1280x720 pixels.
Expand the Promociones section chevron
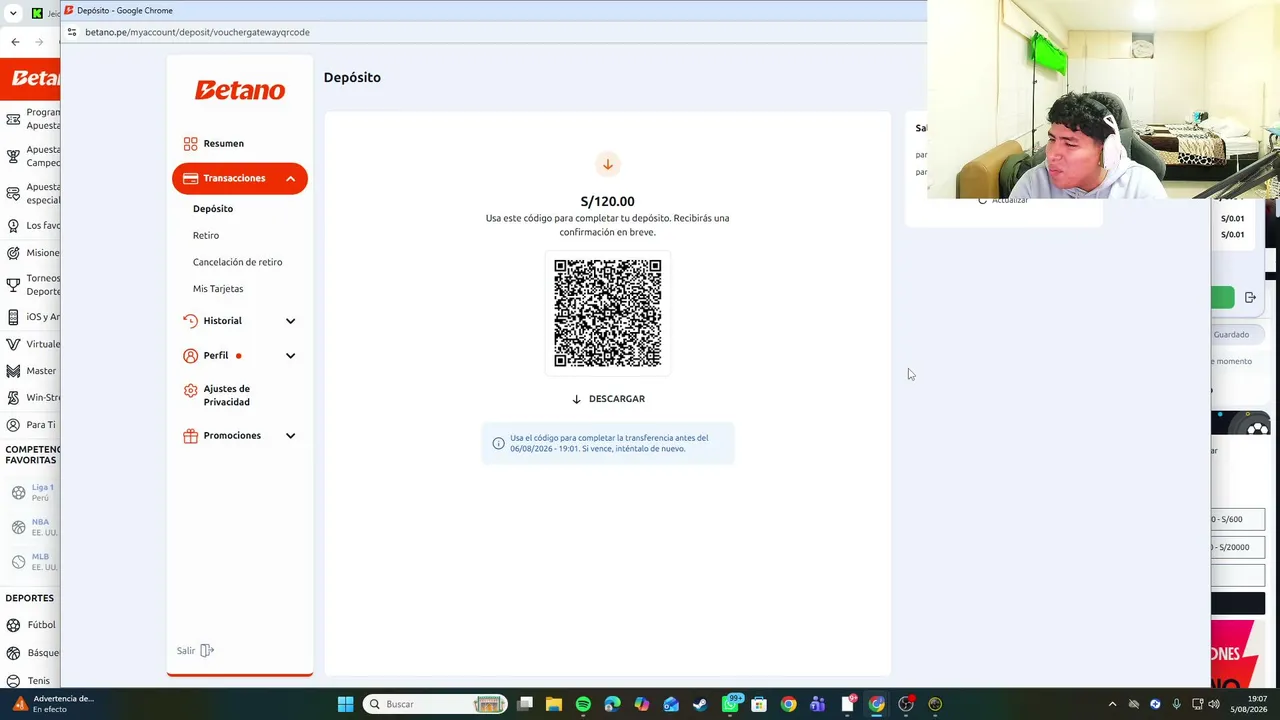pos(290,436)
